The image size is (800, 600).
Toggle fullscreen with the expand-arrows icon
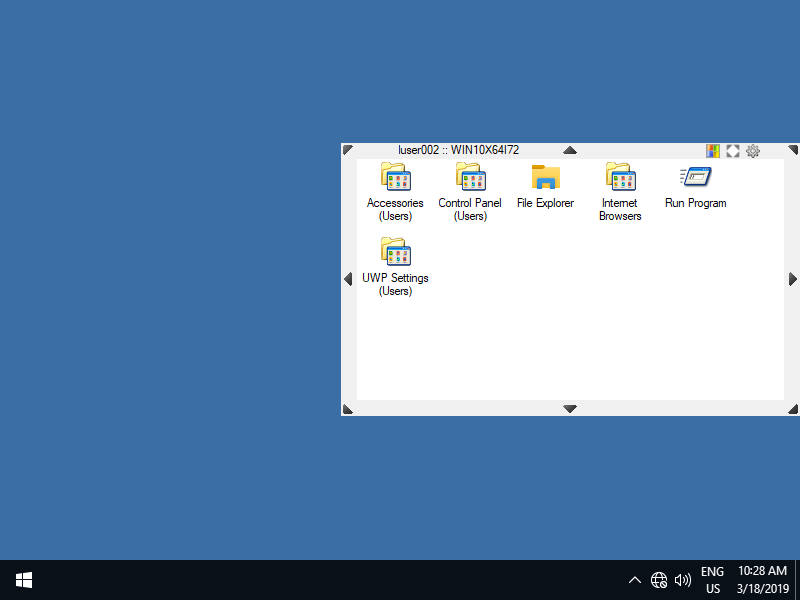pyautogui.click(x=733, y=151)
